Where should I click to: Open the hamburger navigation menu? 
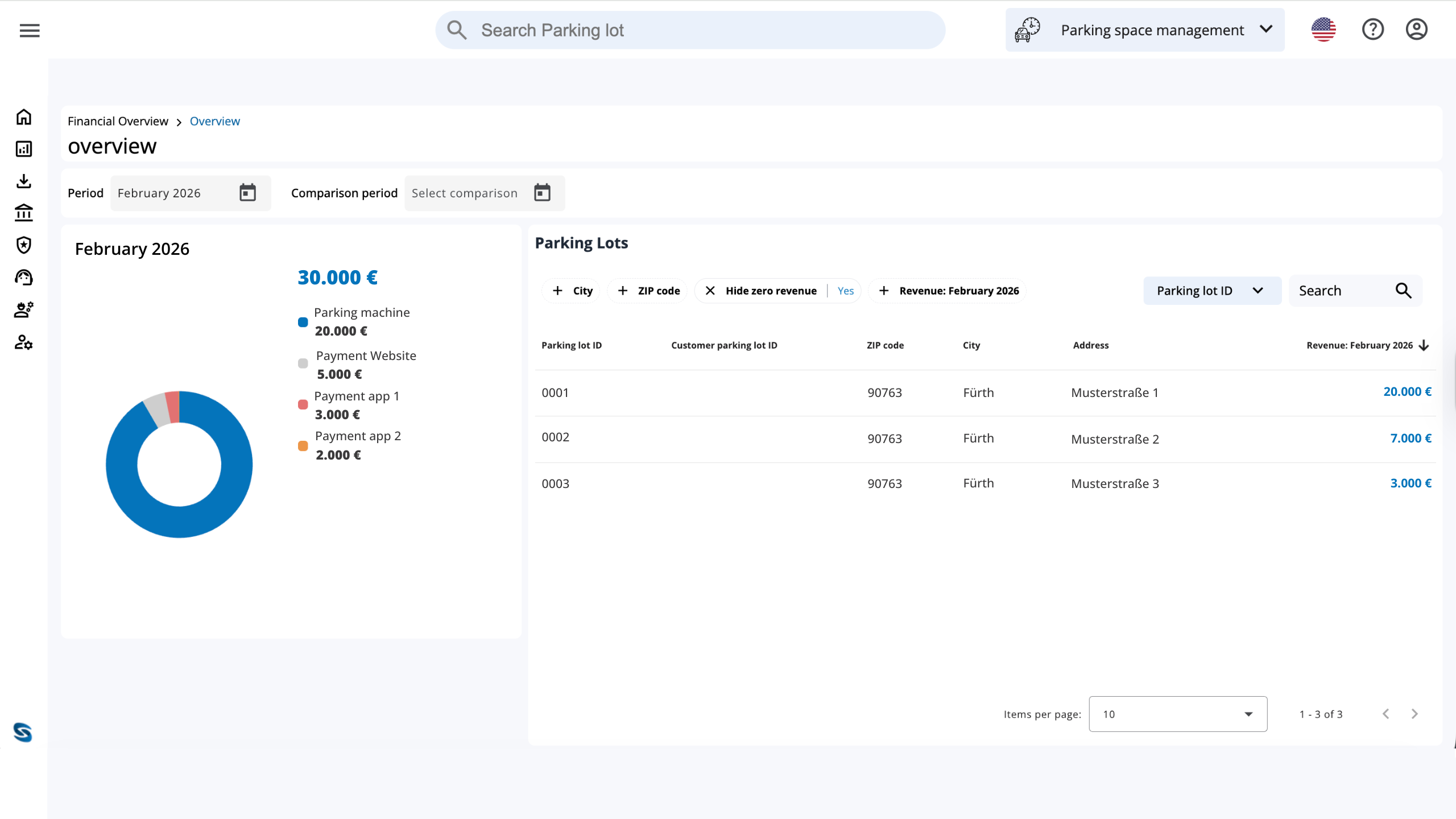[x=30, y=30]
